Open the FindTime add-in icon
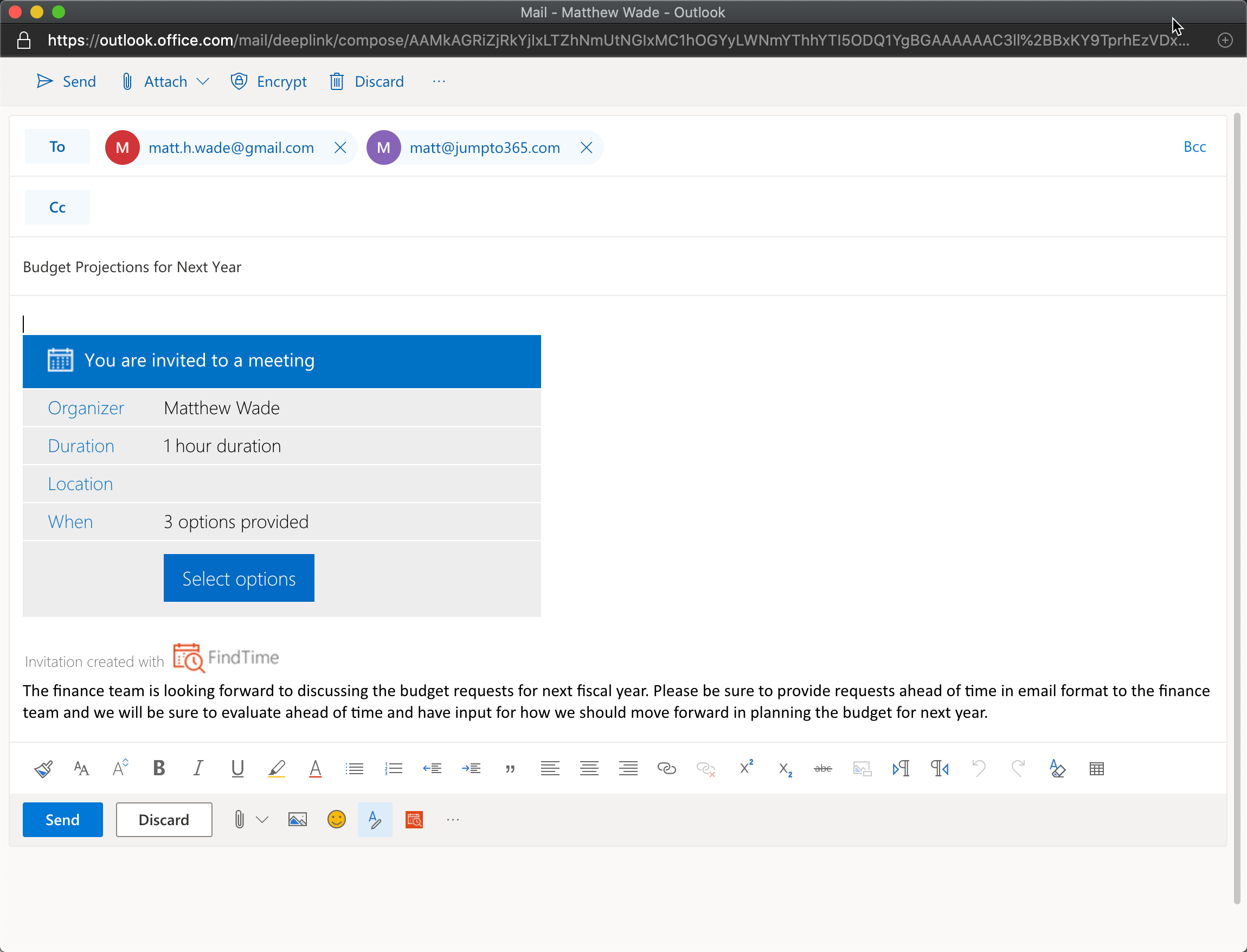The height and width of the screenshot is (952, 1247). coord(414,819)
